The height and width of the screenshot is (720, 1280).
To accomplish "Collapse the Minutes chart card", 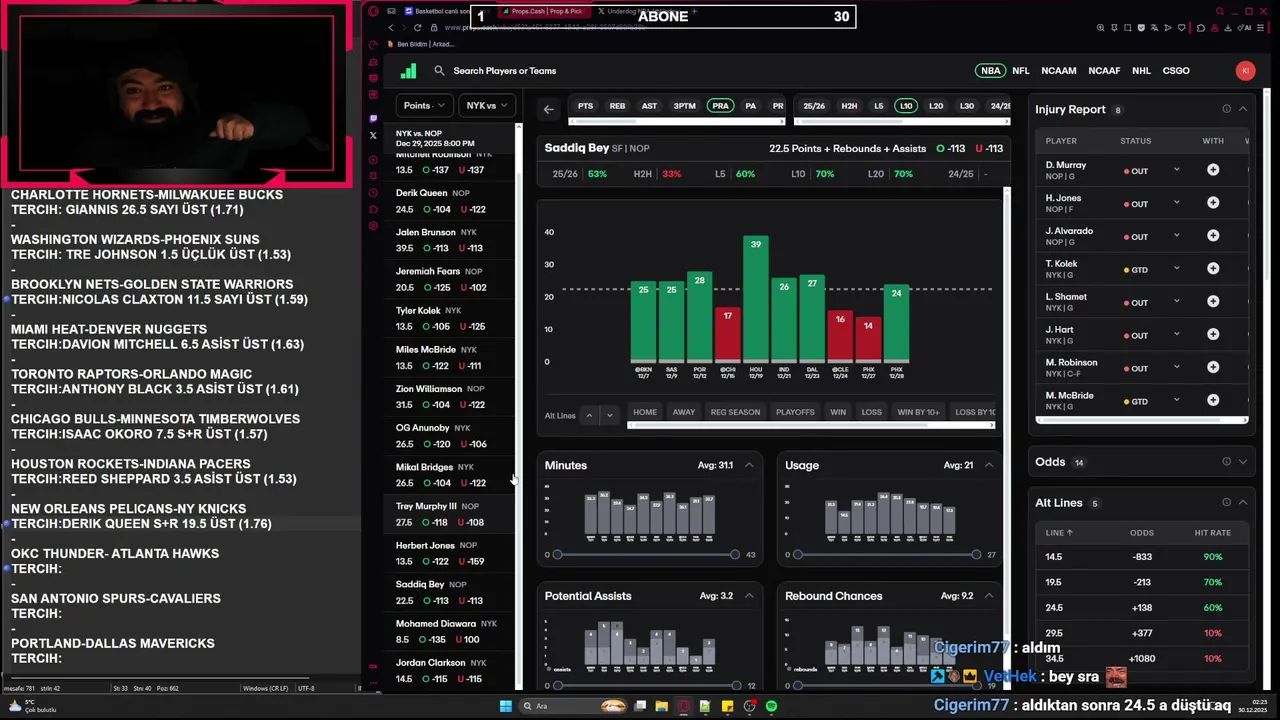I will pyautogui.click(x=749, y=465).
